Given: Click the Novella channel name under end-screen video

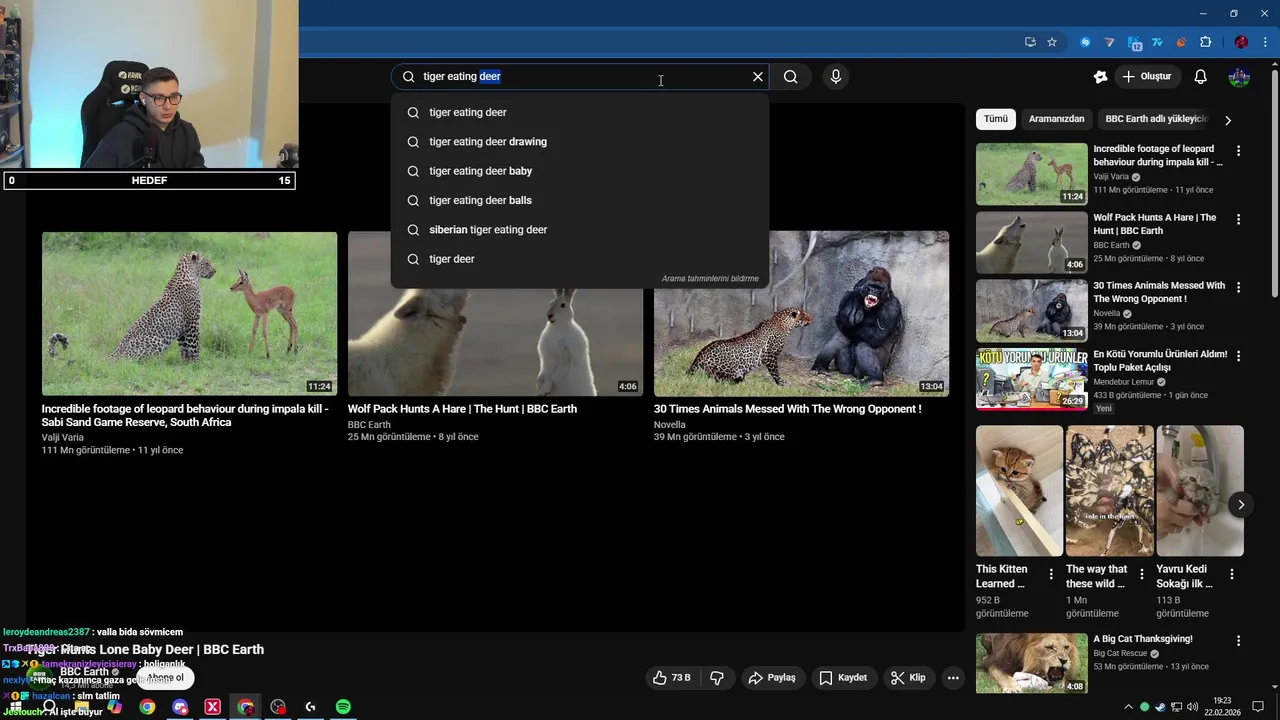Looking at the screenshot, I should point(670,424).
